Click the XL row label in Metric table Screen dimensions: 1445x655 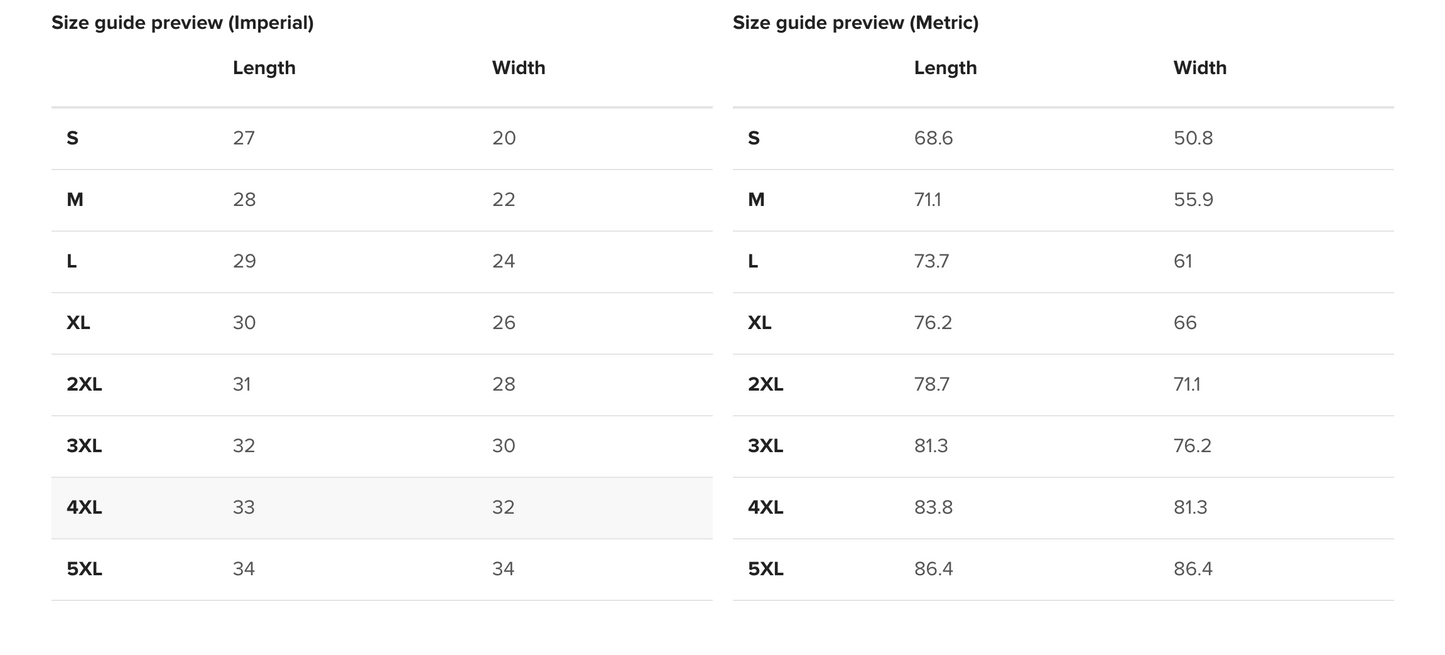[759, 323]
